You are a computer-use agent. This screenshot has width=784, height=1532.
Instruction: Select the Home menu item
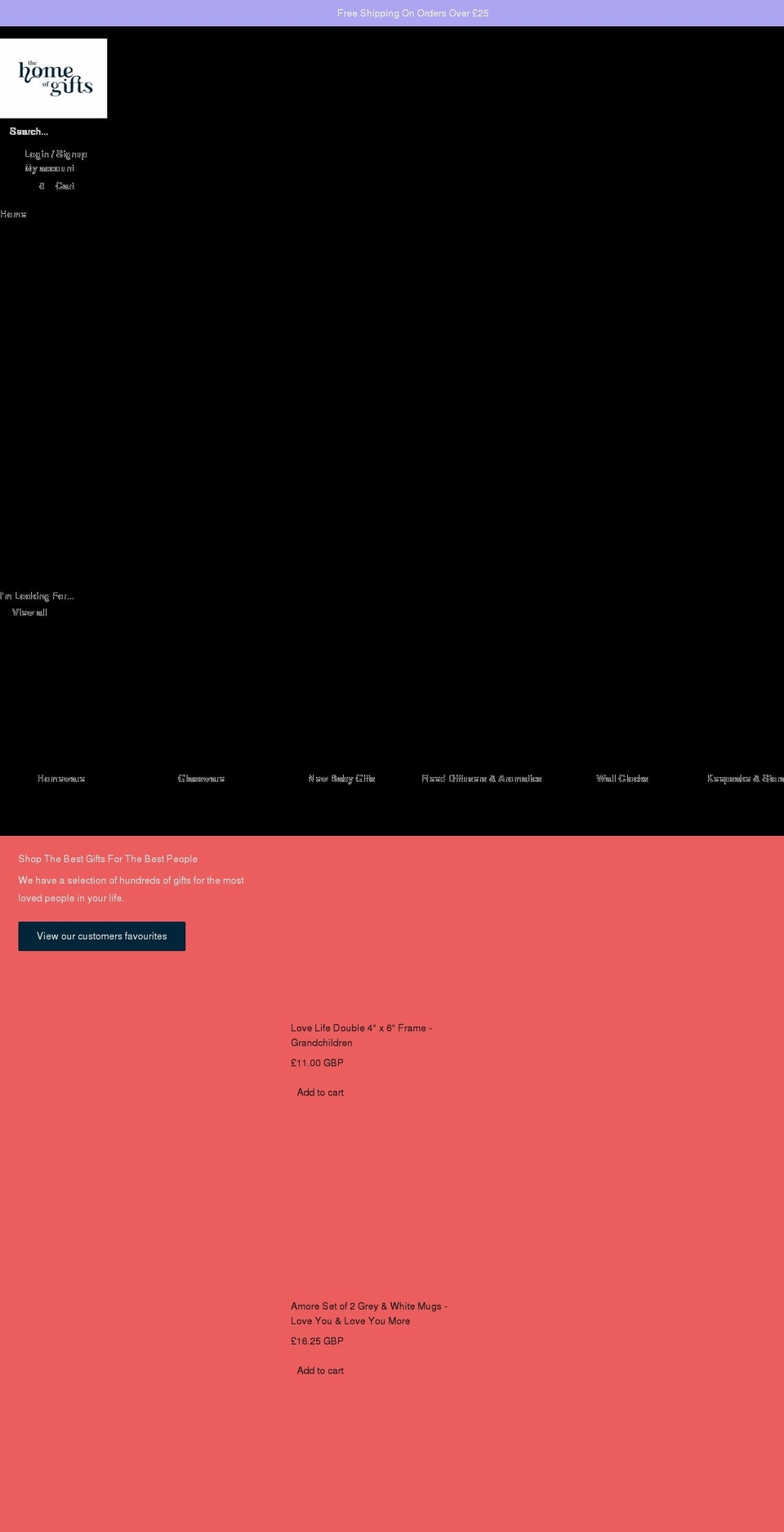[x=13, y=214]
